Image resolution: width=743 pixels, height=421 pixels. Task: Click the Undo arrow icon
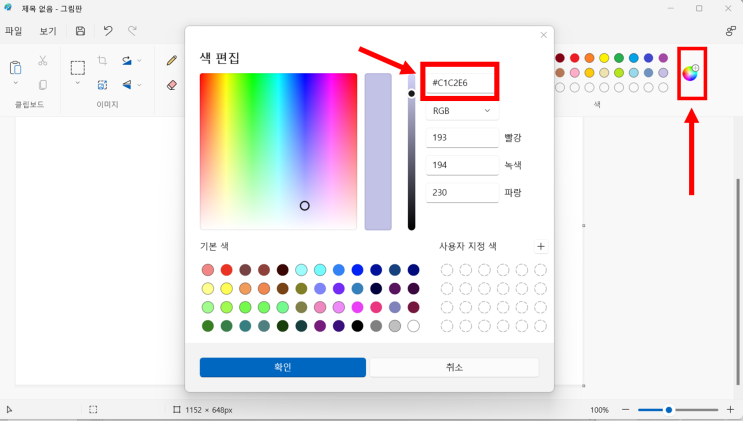pyautogui.click(x=108, y=31)
